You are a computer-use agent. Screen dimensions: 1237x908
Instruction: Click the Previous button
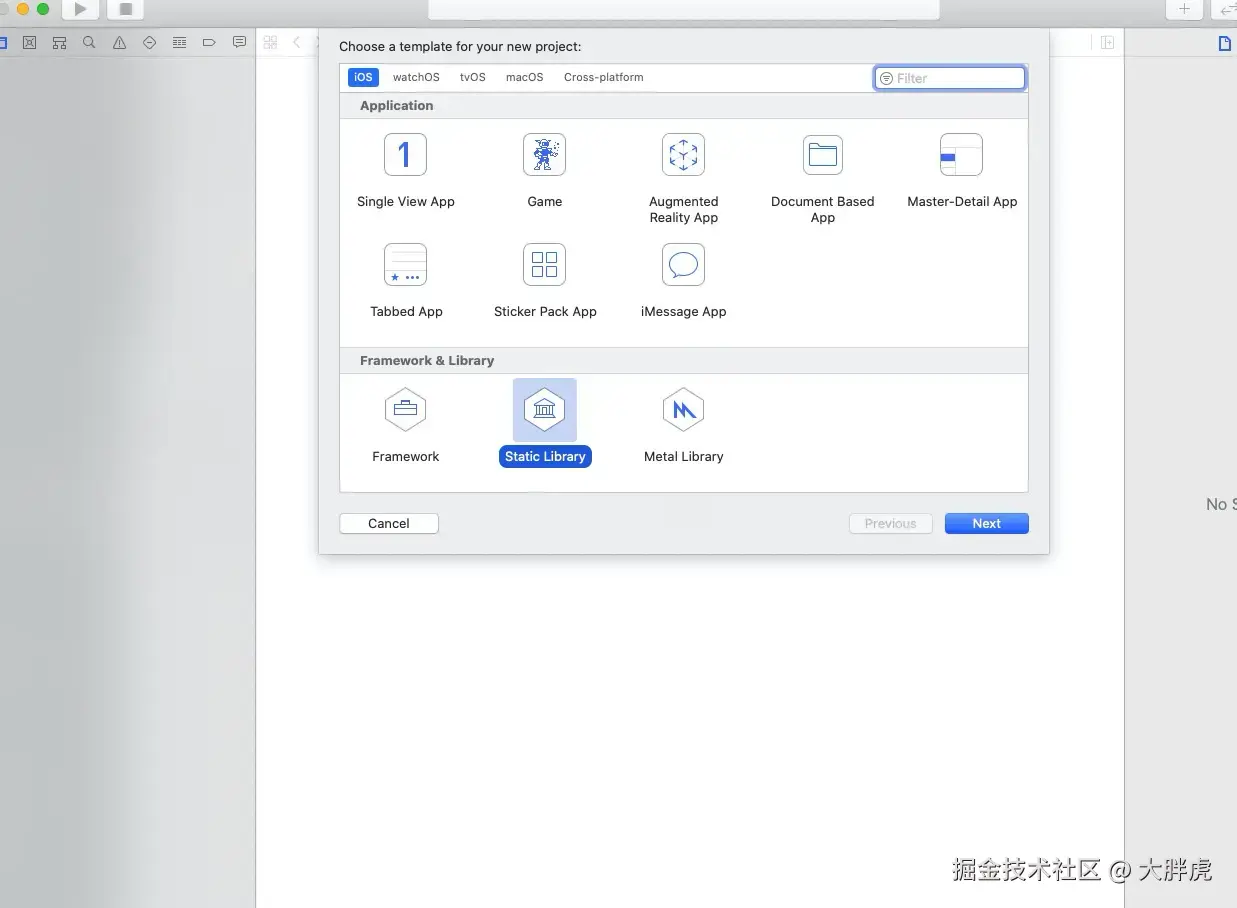[890, 523]
